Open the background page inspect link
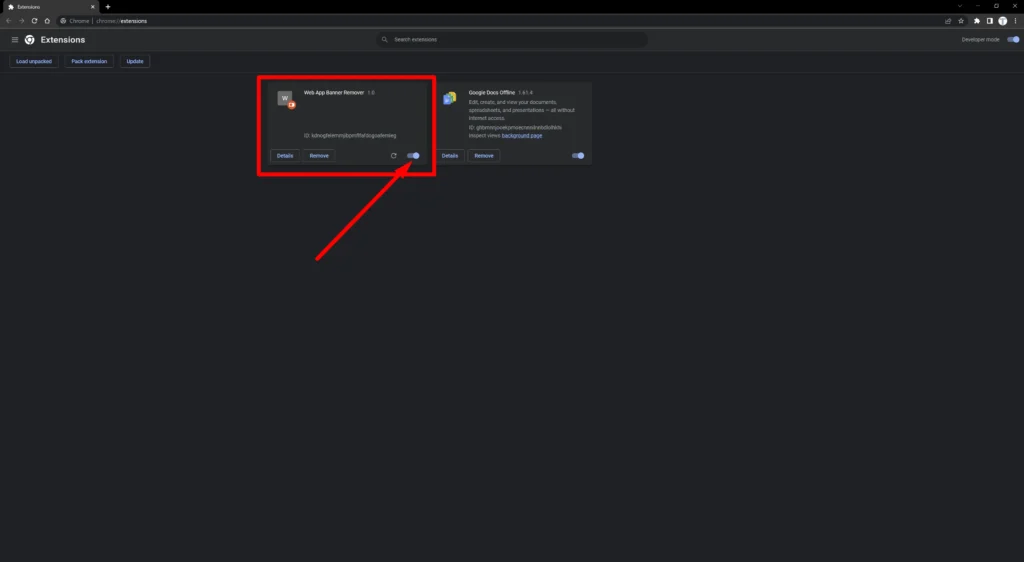This screenshot has height=562, width=1024. (522, 135)
